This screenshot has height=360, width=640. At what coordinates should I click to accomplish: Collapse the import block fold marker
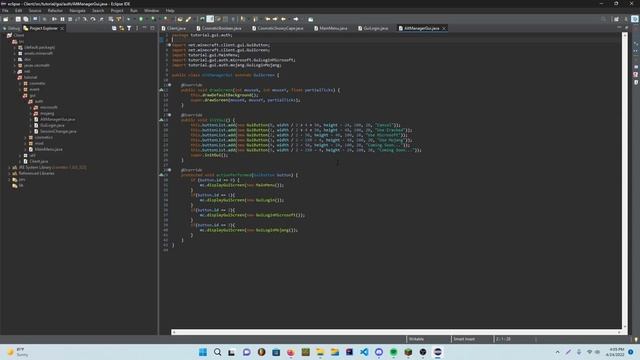169,45
